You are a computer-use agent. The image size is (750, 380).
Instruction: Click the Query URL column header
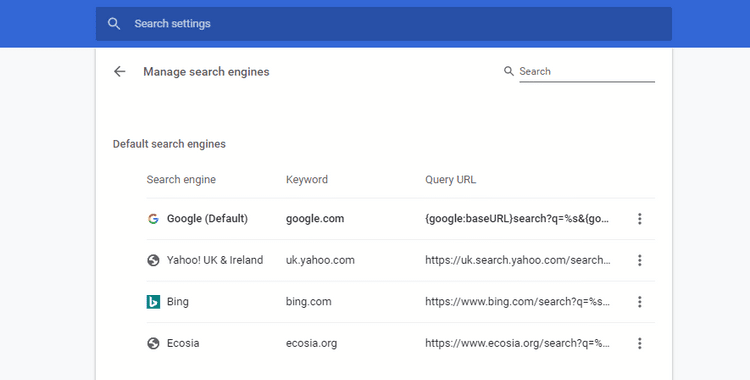pos(450,180)
